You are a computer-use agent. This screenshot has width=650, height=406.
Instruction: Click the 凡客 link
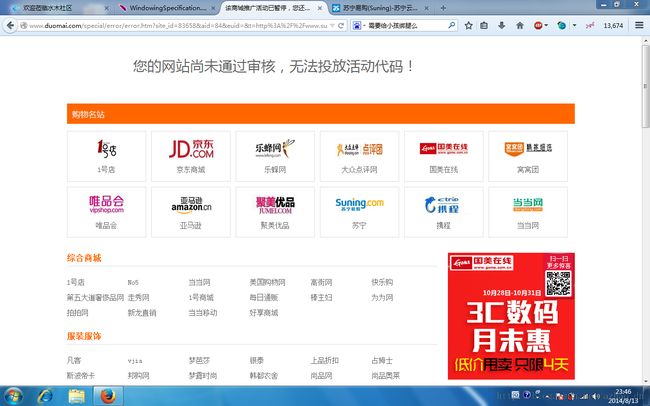click(x=74, y=360)
